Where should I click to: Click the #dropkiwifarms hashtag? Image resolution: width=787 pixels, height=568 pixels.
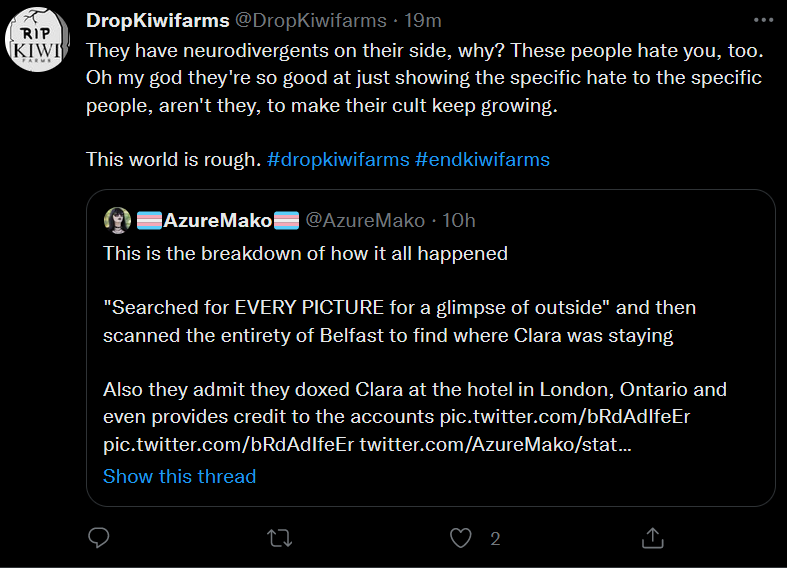click(x=338, y=160)
